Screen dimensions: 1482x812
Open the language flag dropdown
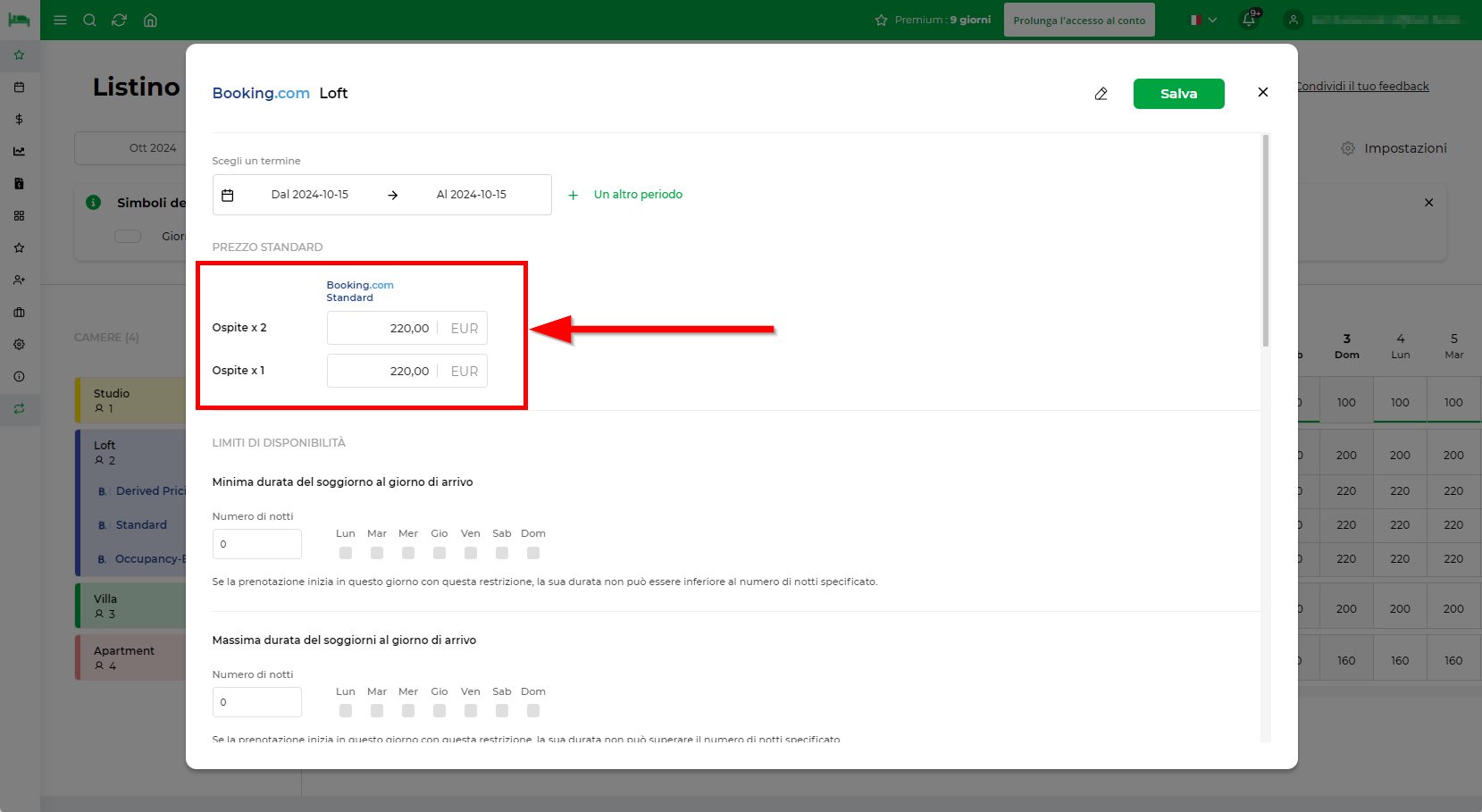point(1203,20)
